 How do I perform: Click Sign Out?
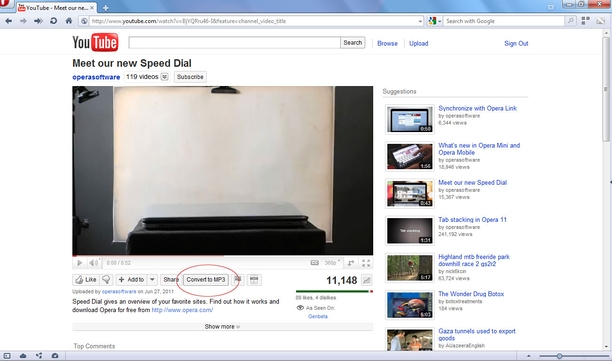(516, 43)
